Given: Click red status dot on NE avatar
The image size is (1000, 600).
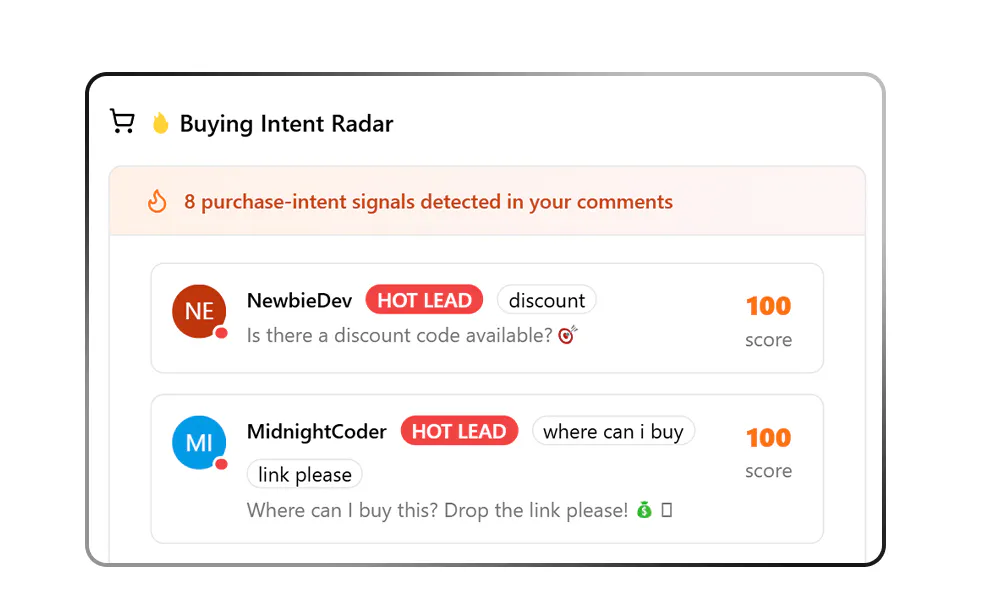Looking at the screenshot, I should (221, 333).
